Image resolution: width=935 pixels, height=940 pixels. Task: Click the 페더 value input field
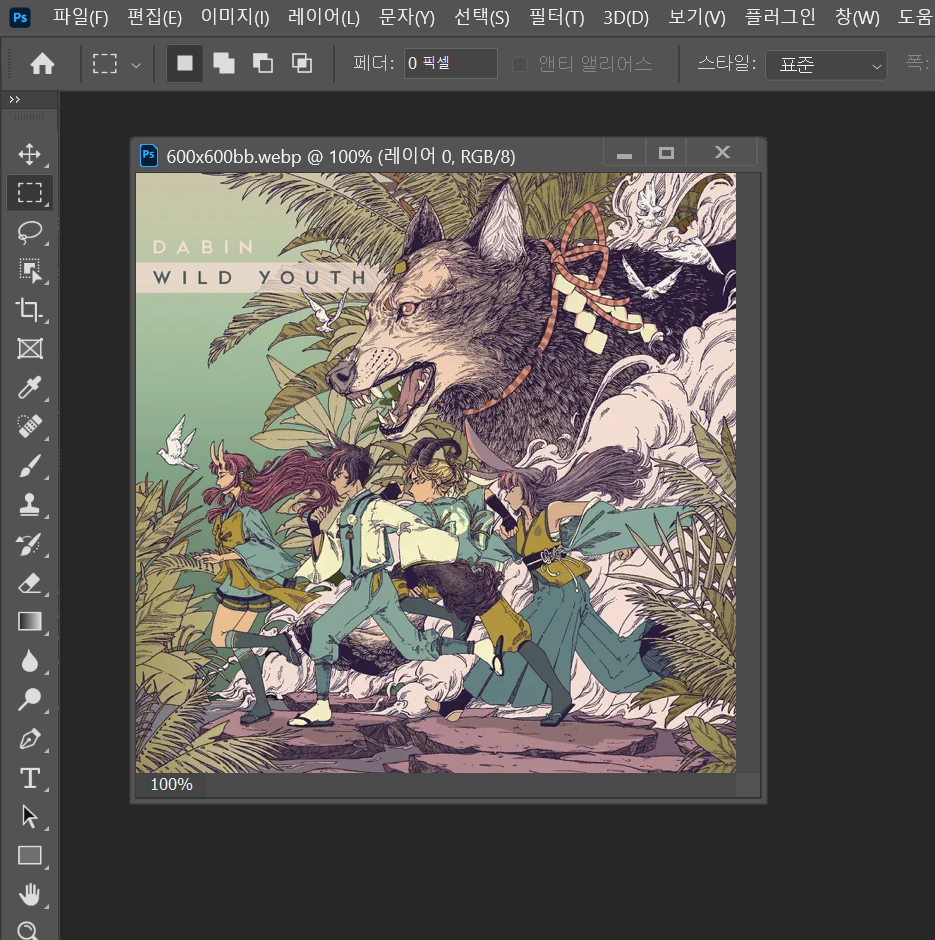[450, 64]
